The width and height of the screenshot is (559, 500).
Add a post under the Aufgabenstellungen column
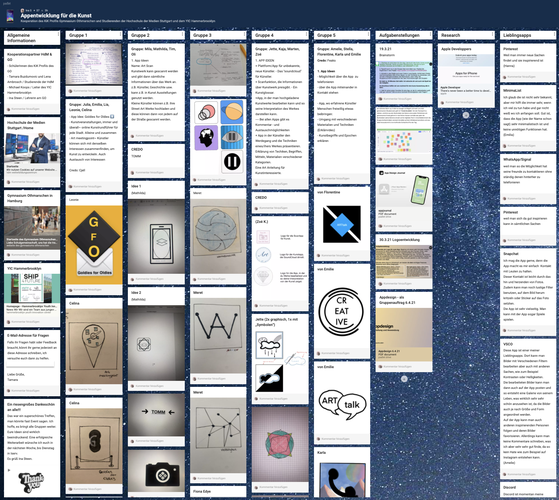[x=404, y=379]
